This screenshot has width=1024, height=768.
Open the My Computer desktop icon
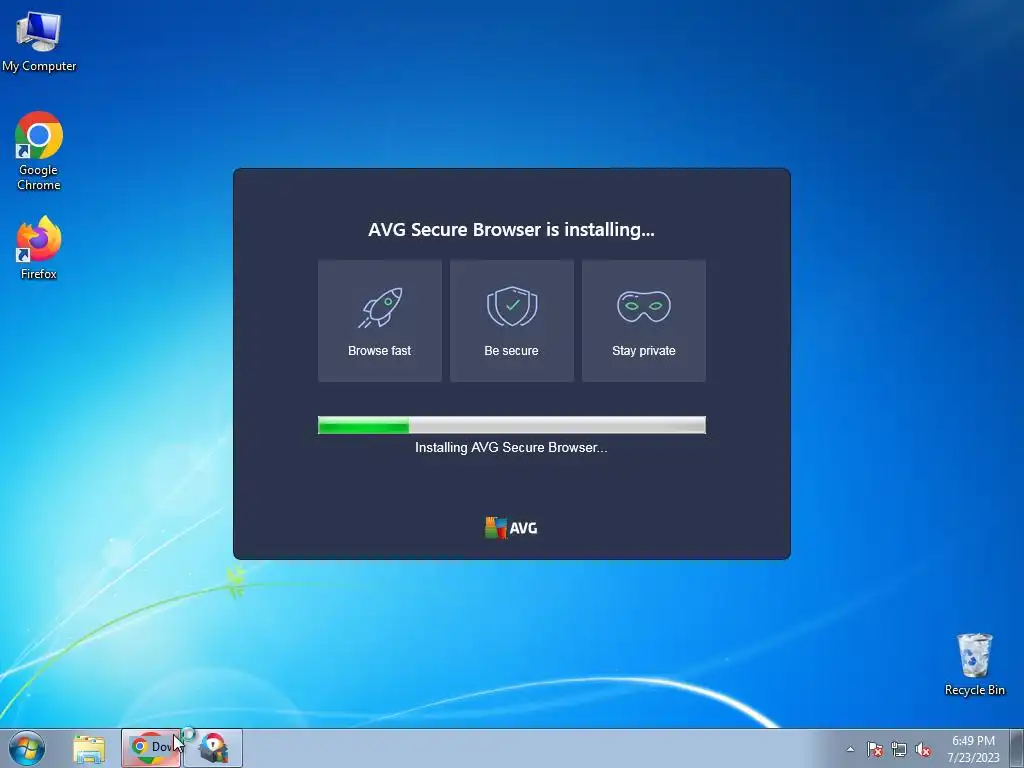coord(39,41)
